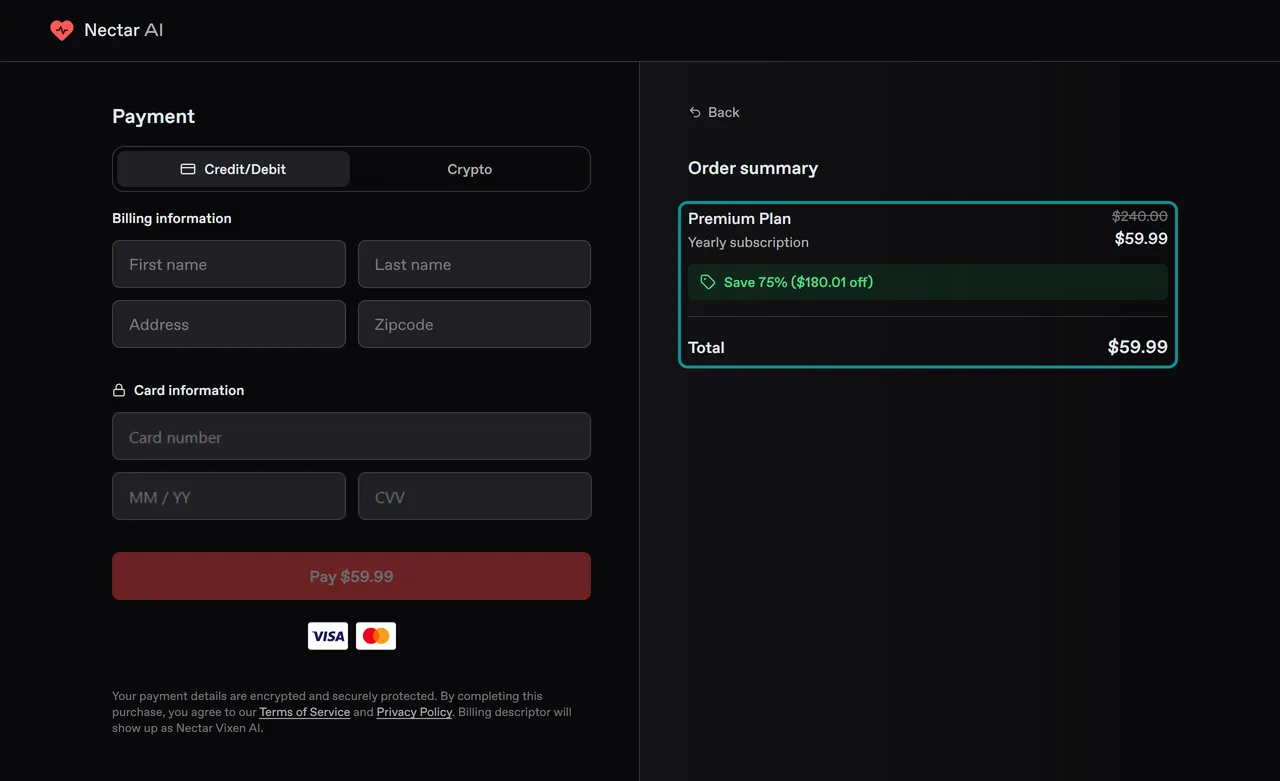Select the MM / YY expiry field
This screenshot has width=1280, height=781.
[229, 496]
